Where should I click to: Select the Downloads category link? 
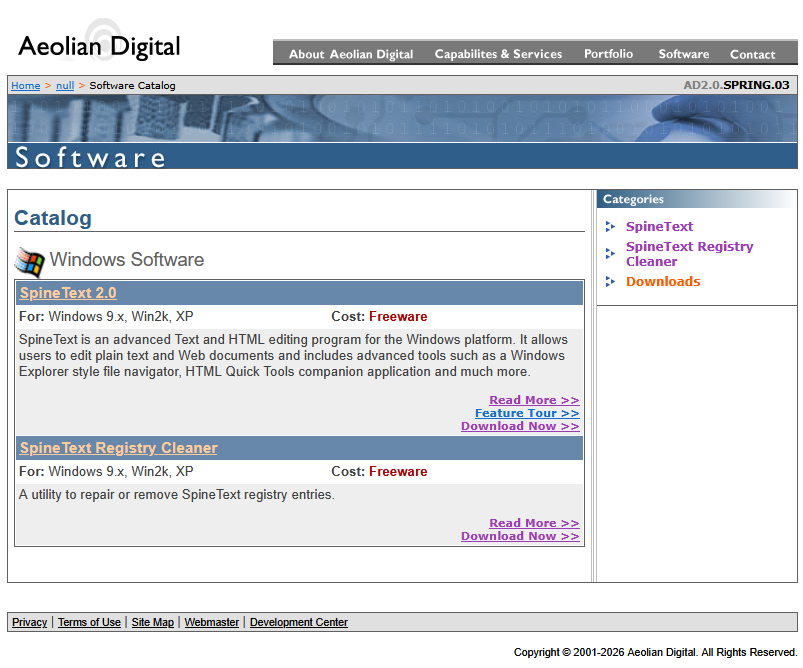coord(663,282)
